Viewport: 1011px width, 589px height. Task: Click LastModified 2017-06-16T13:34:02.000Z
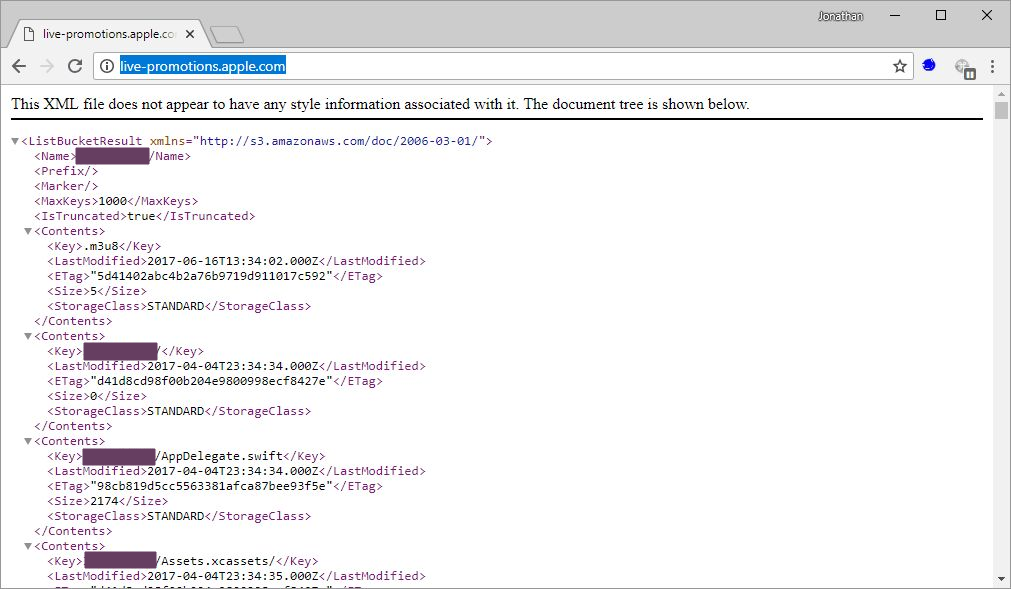(233, 261)
